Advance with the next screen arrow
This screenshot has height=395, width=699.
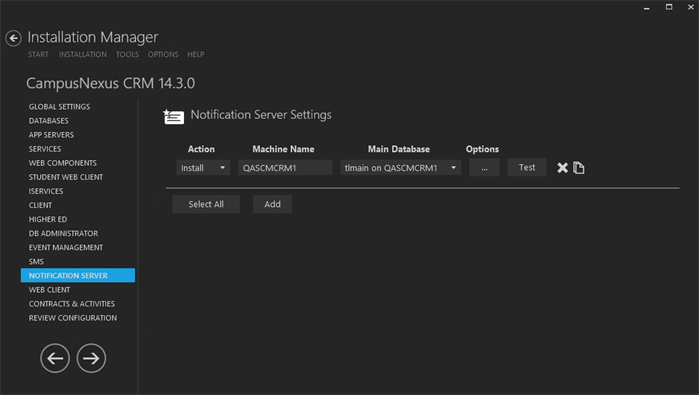point(91,358)
